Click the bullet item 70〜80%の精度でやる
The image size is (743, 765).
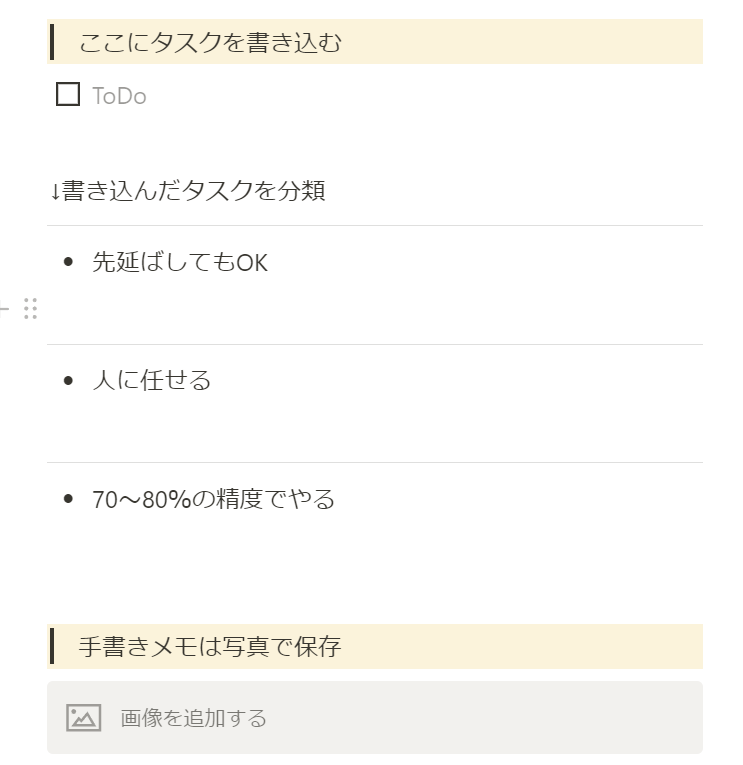click(x=213, y=499)
